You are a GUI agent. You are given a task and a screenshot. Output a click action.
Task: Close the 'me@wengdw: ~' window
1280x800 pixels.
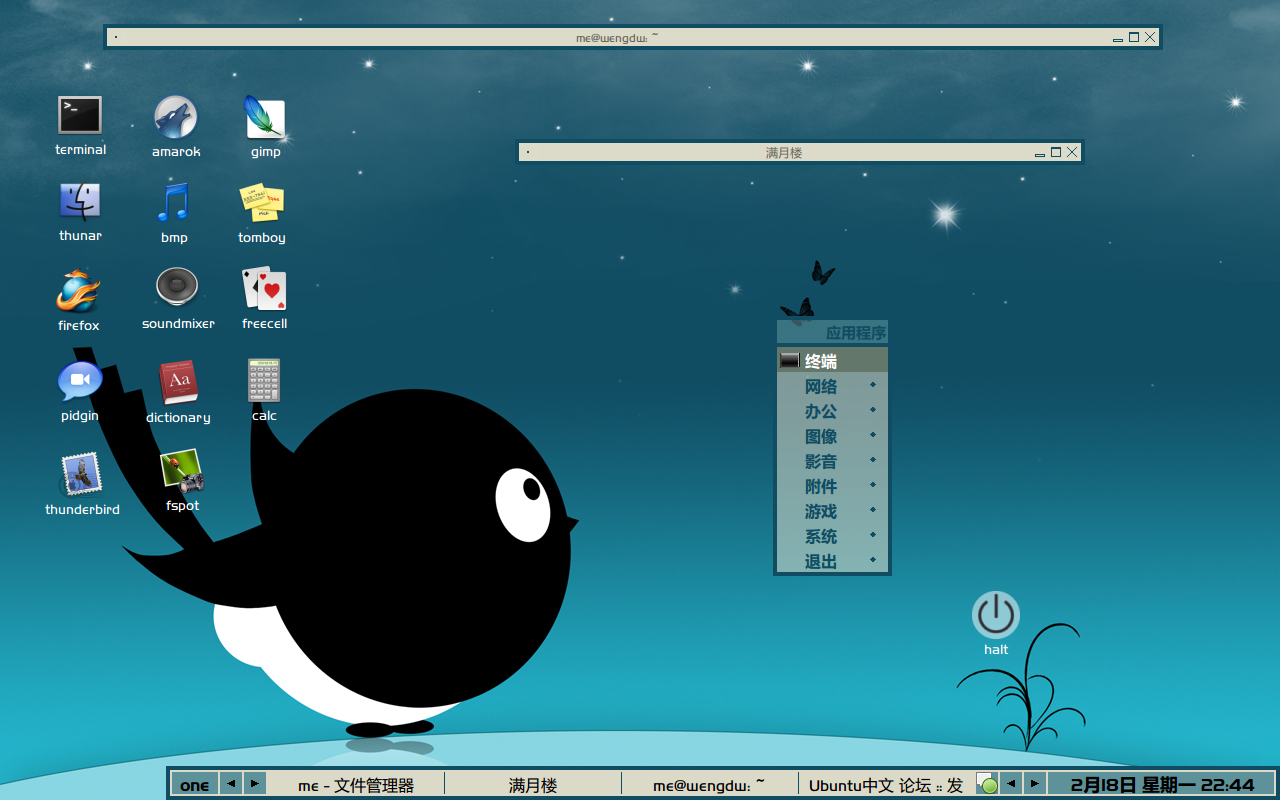coord(1150,37)
